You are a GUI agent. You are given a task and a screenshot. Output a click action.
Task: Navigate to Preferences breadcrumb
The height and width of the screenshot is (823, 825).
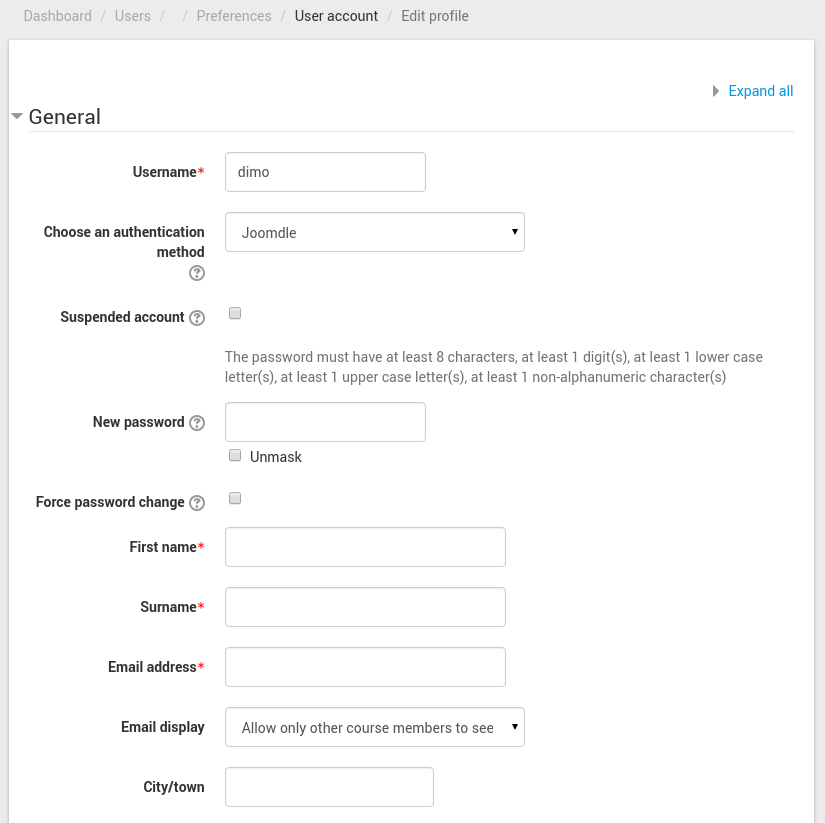(233, 16)
